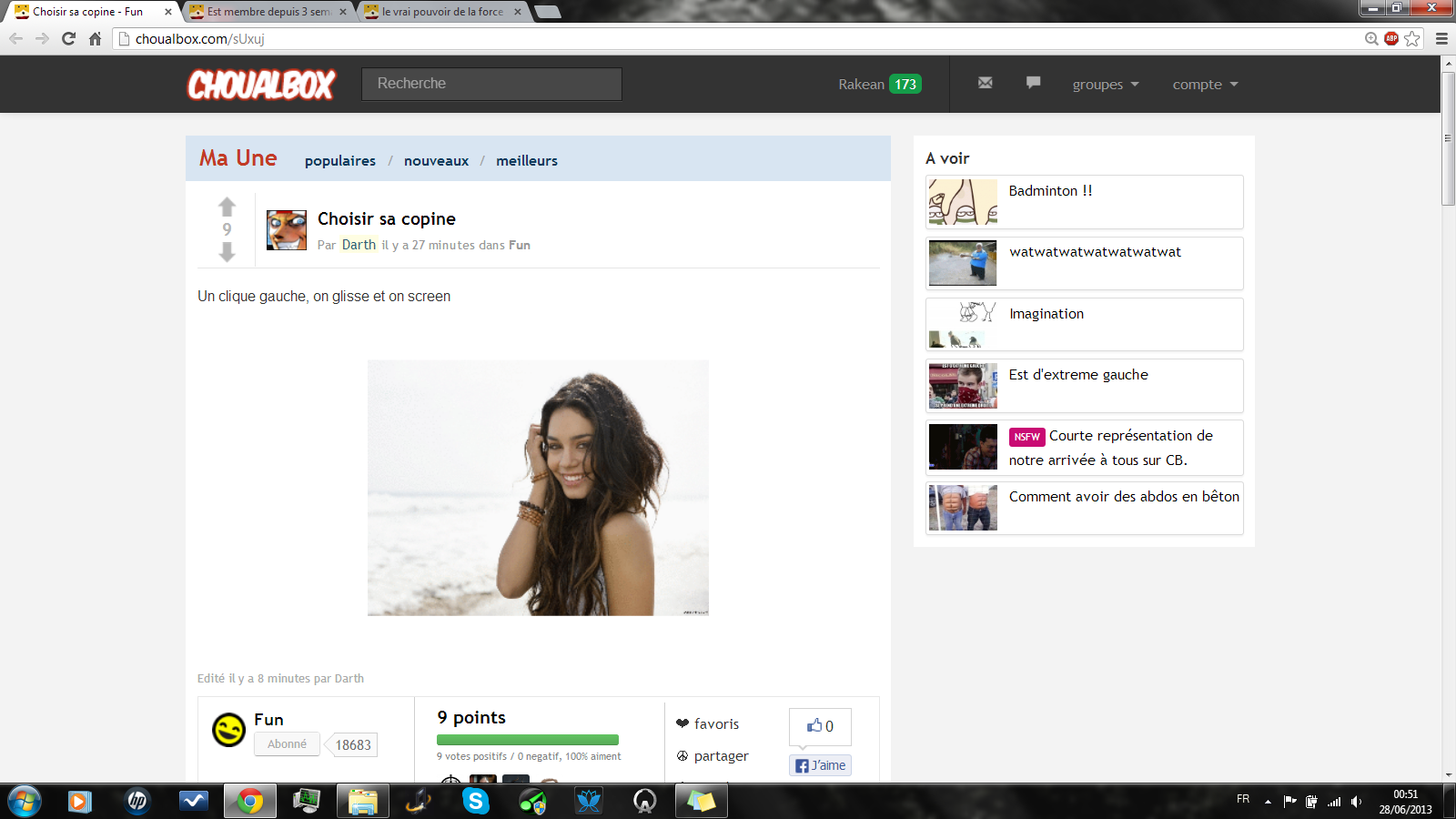Add the post to favoris
The image size is (1456, 819).
pos(708,724)
